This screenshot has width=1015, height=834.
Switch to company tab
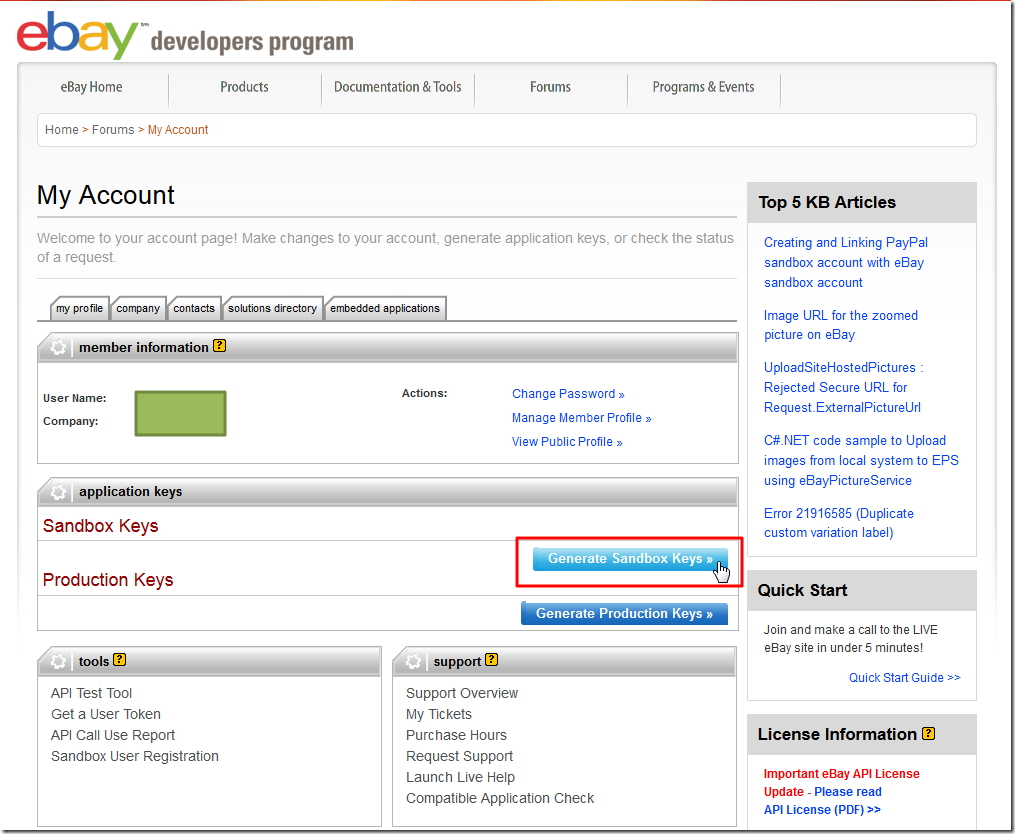pyautogui.click(x=138, y=308)
